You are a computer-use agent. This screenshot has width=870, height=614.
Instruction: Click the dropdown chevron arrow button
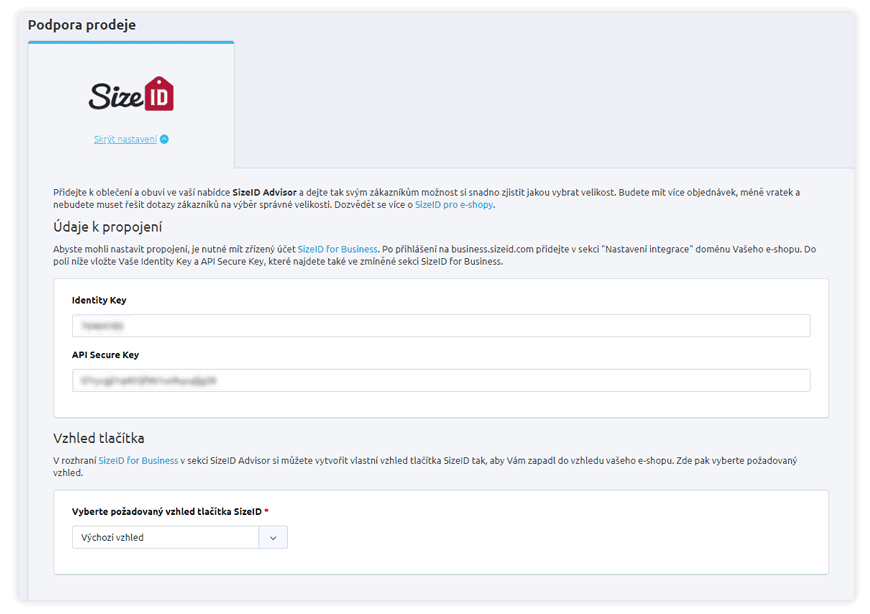[x=273, y=537]
